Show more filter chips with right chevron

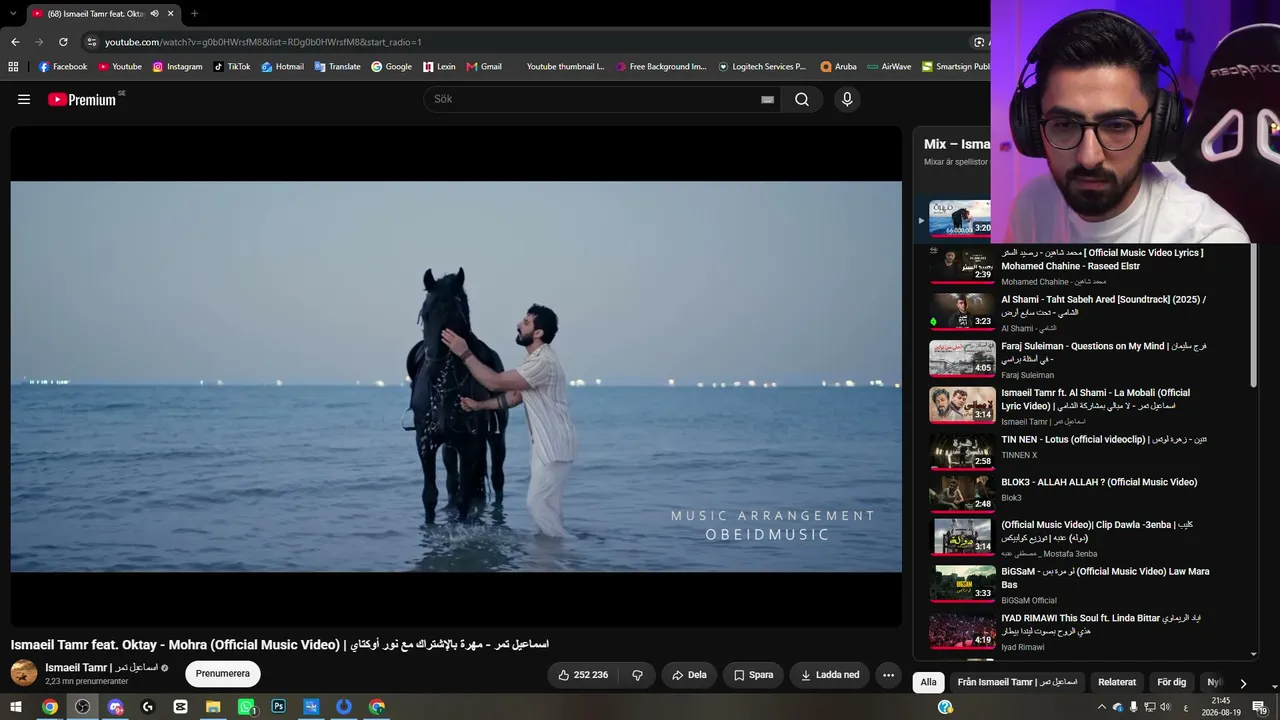1243,683
